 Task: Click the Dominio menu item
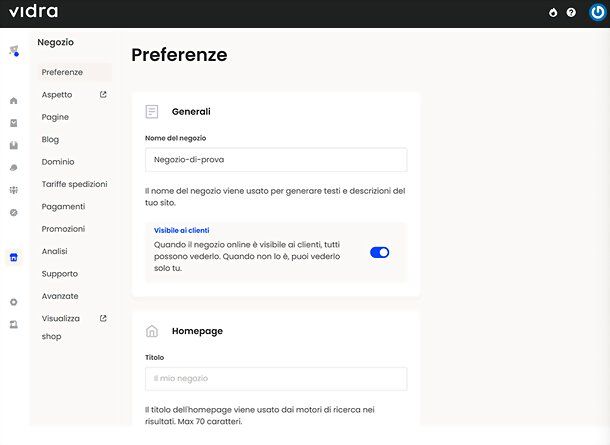(58, 162)
